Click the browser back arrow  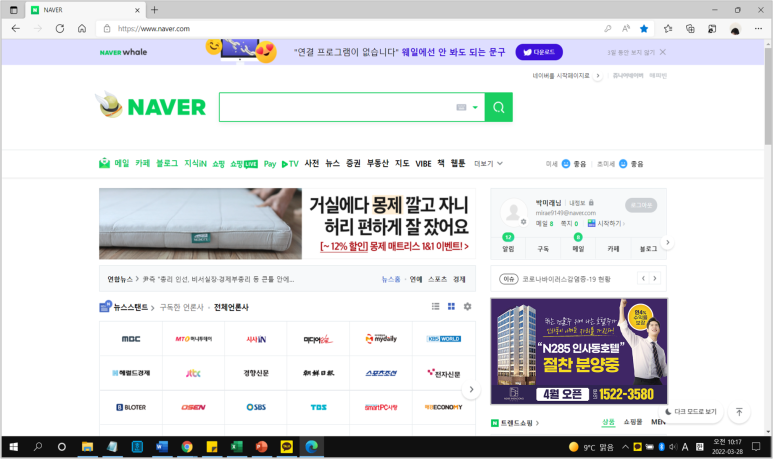(16, 29)
